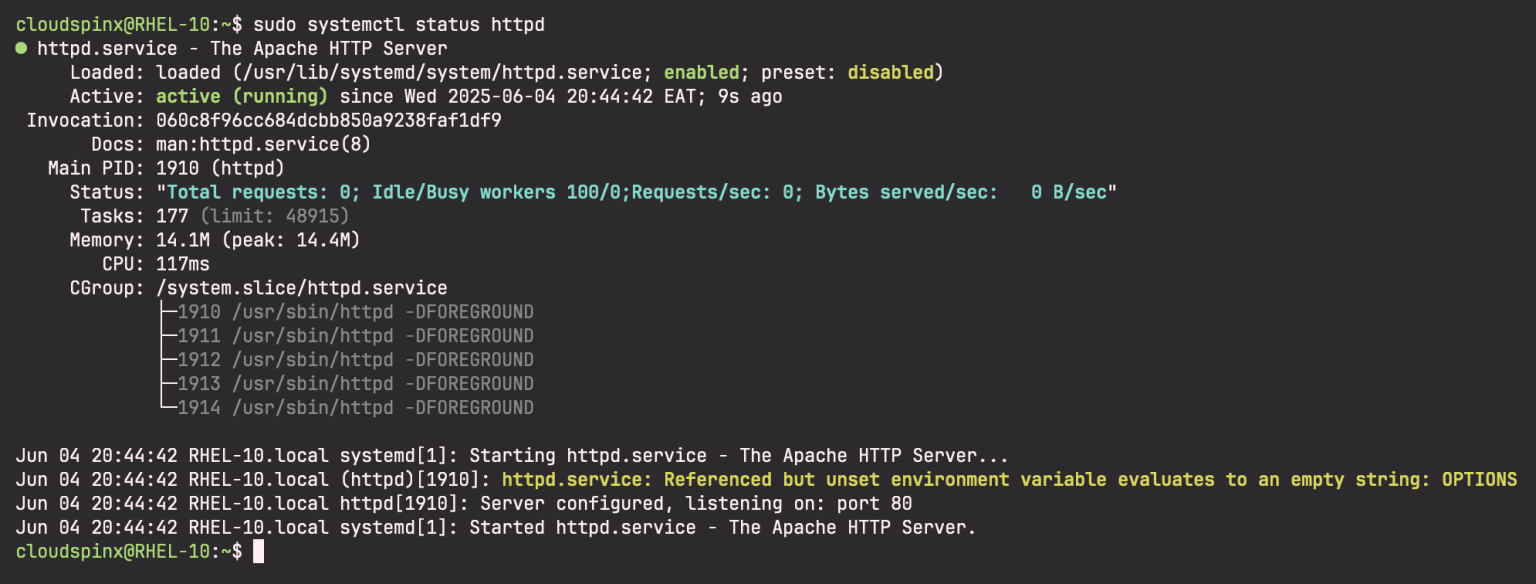The width and height of the screenshot is (1536, 584).
Task: Click the man:httpd.service(8) docs reference
Action: (x=265, y=143)
